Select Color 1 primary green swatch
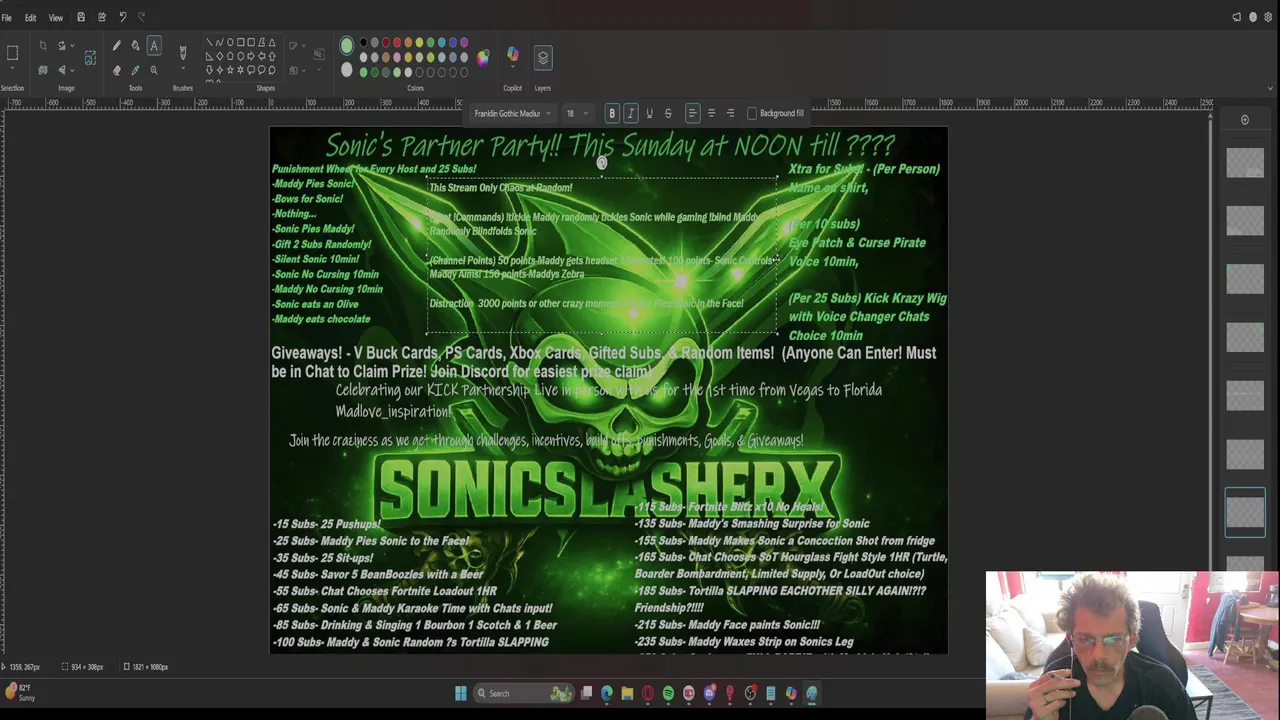1280x720 pixels. [x=346, y=45]
